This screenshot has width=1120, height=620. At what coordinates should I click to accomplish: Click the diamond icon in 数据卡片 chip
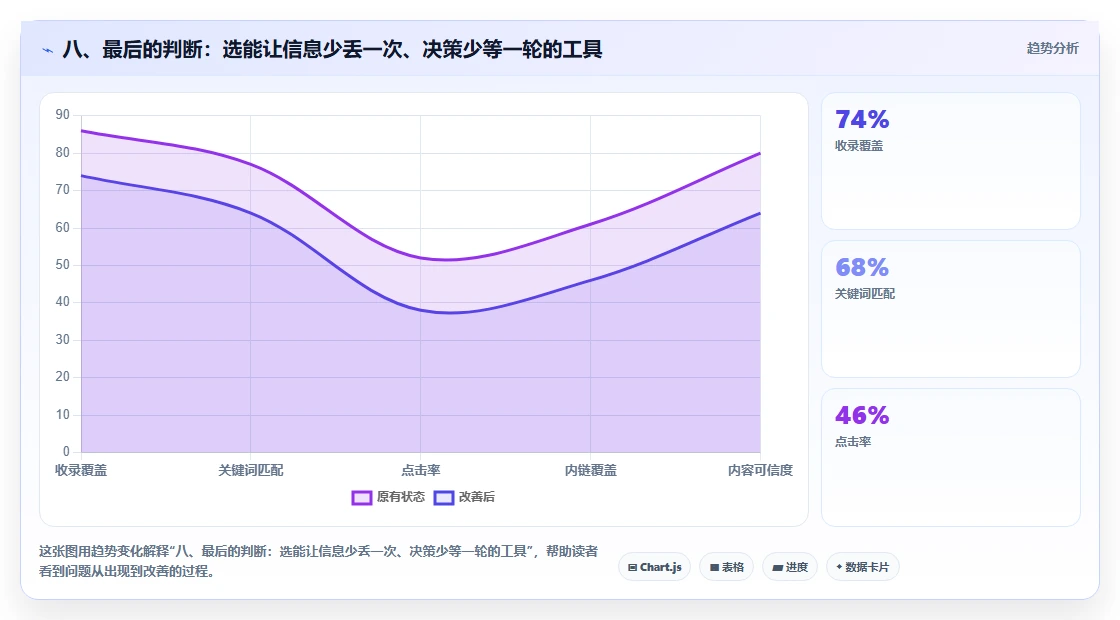pos(839,567)
